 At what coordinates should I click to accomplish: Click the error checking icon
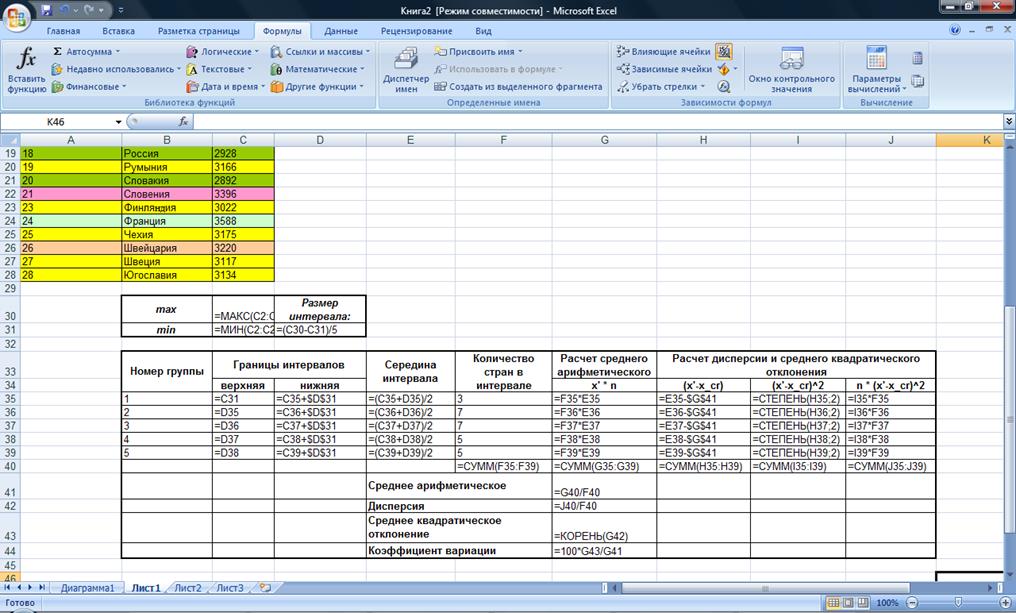tap(724, 69)
